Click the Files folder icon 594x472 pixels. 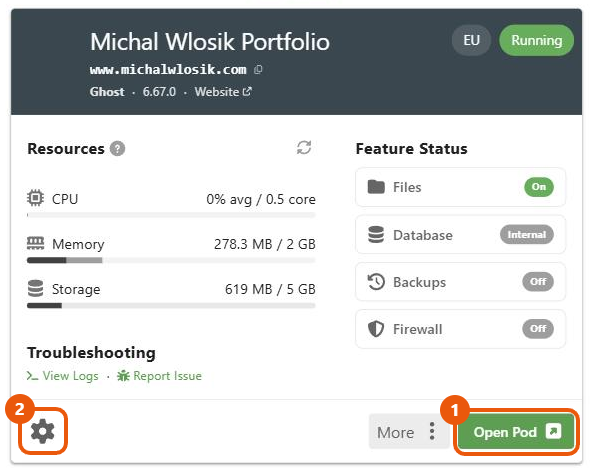click(x=376, y=187)
